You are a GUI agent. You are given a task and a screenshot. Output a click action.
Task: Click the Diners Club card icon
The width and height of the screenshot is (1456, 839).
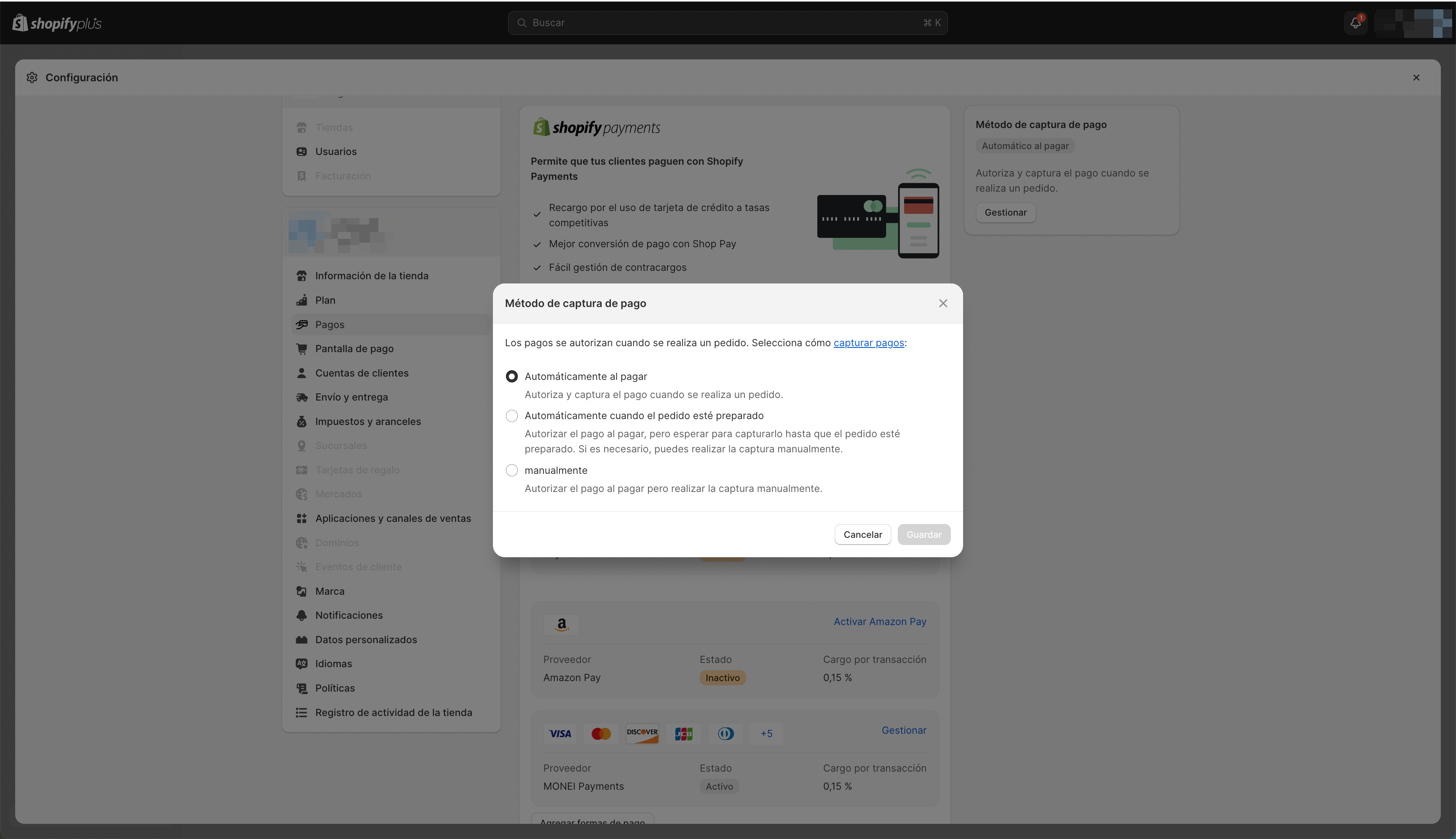click(x=725, y=734)
